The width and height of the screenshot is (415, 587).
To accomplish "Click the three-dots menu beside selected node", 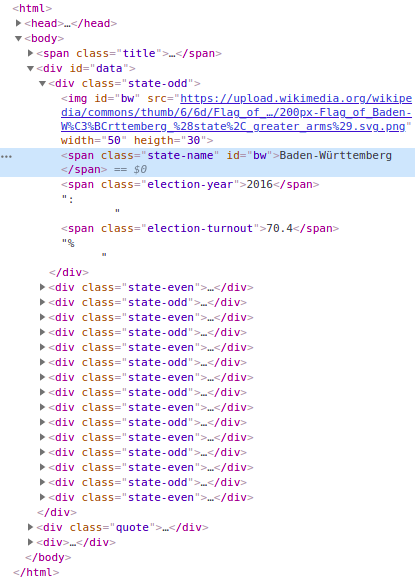I will pyautogui.click(x=6, y=156).
